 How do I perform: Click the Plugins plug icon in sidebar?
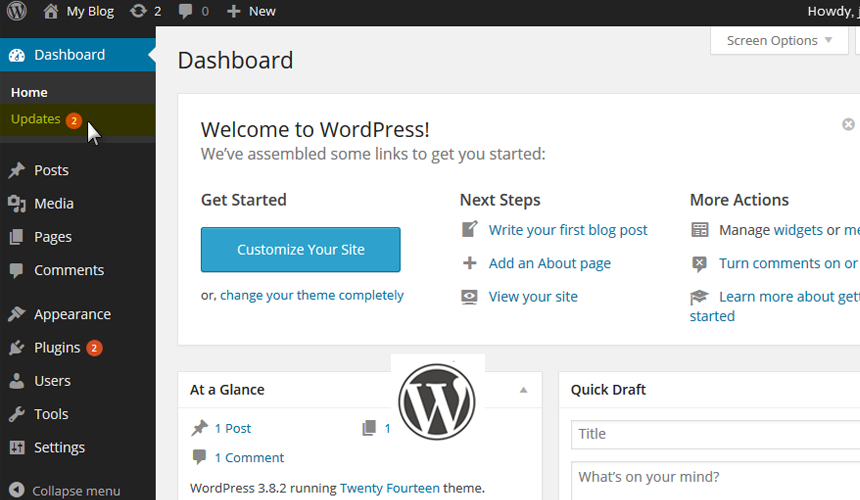point(16,348)
